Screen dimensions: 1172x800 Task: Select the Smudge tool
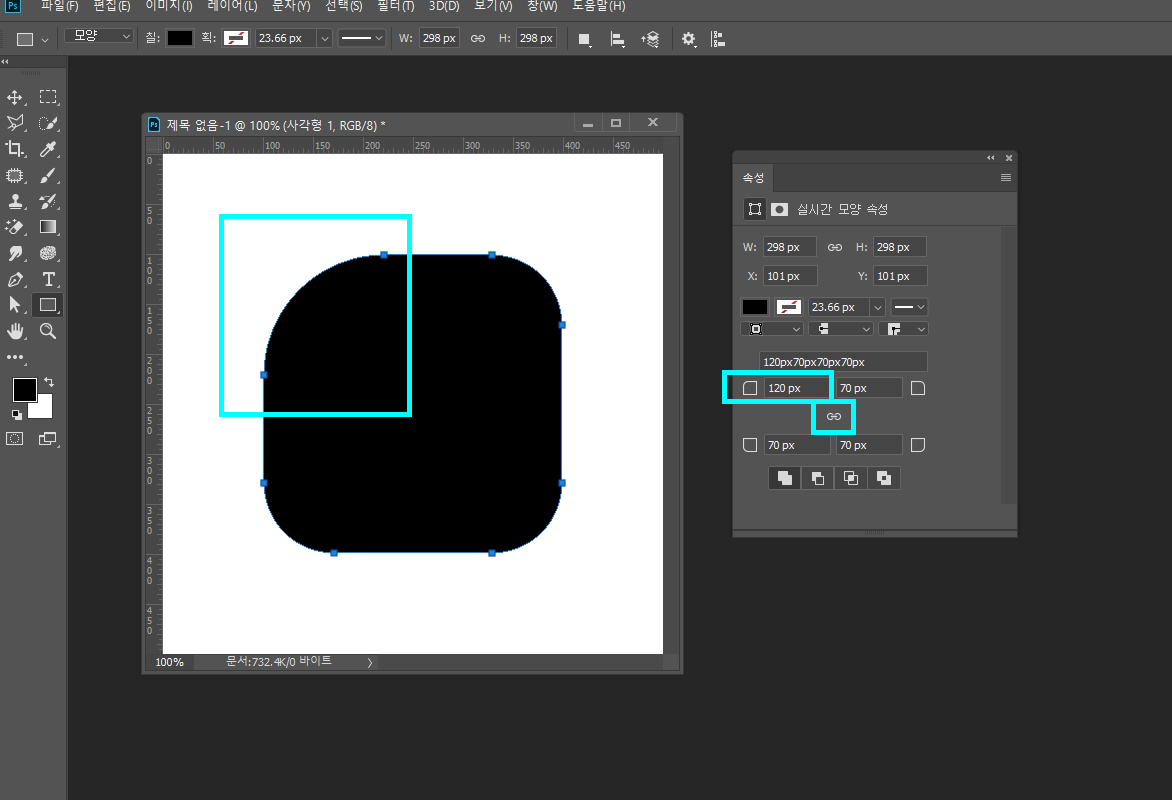(14, 253)
